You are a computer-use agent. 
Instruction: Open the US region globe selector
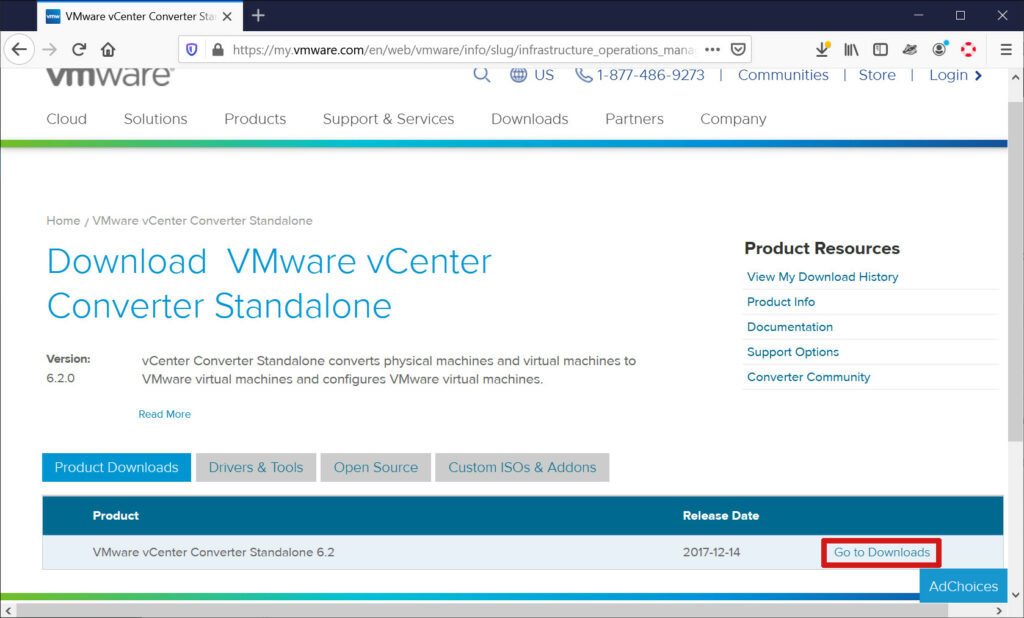pyautogui.click(x=532, y=75)
